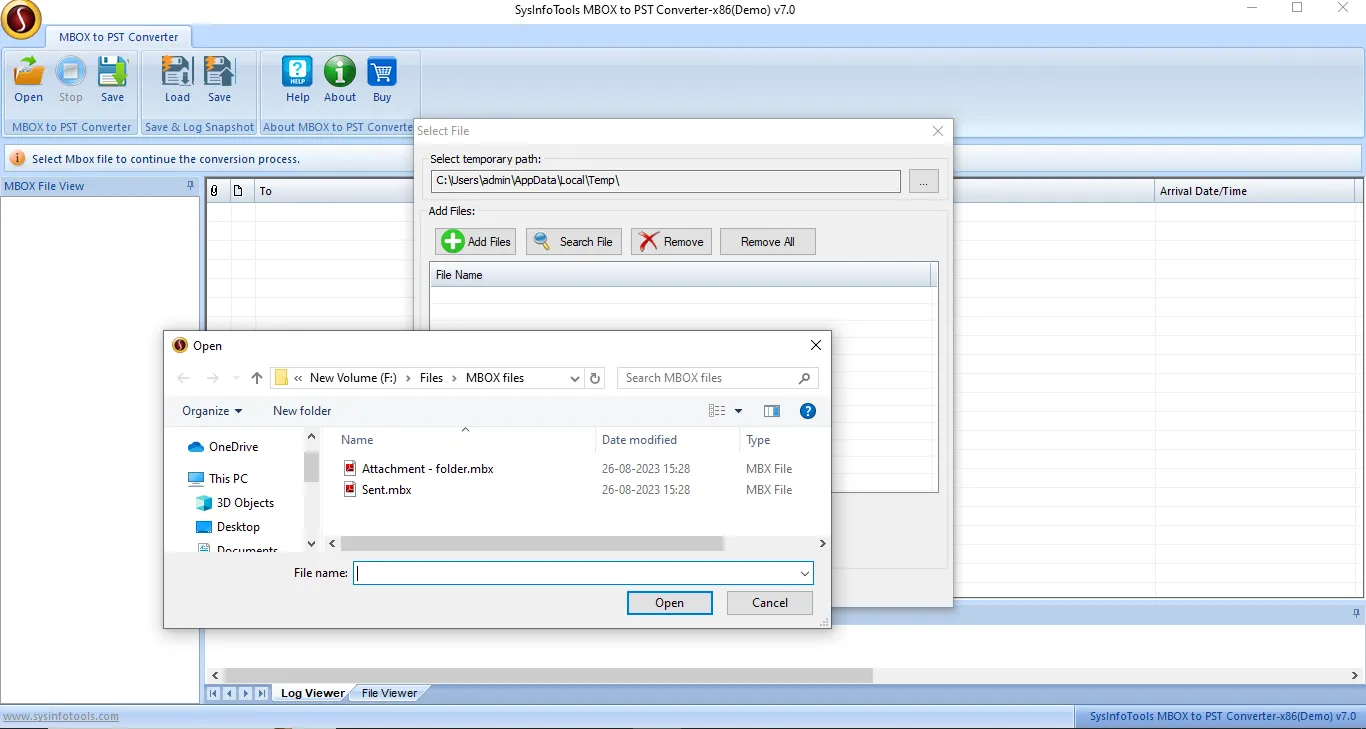Go back in the Open dialog
The width and height of the screenshot is (1366, 729).
tap(183, 378)
